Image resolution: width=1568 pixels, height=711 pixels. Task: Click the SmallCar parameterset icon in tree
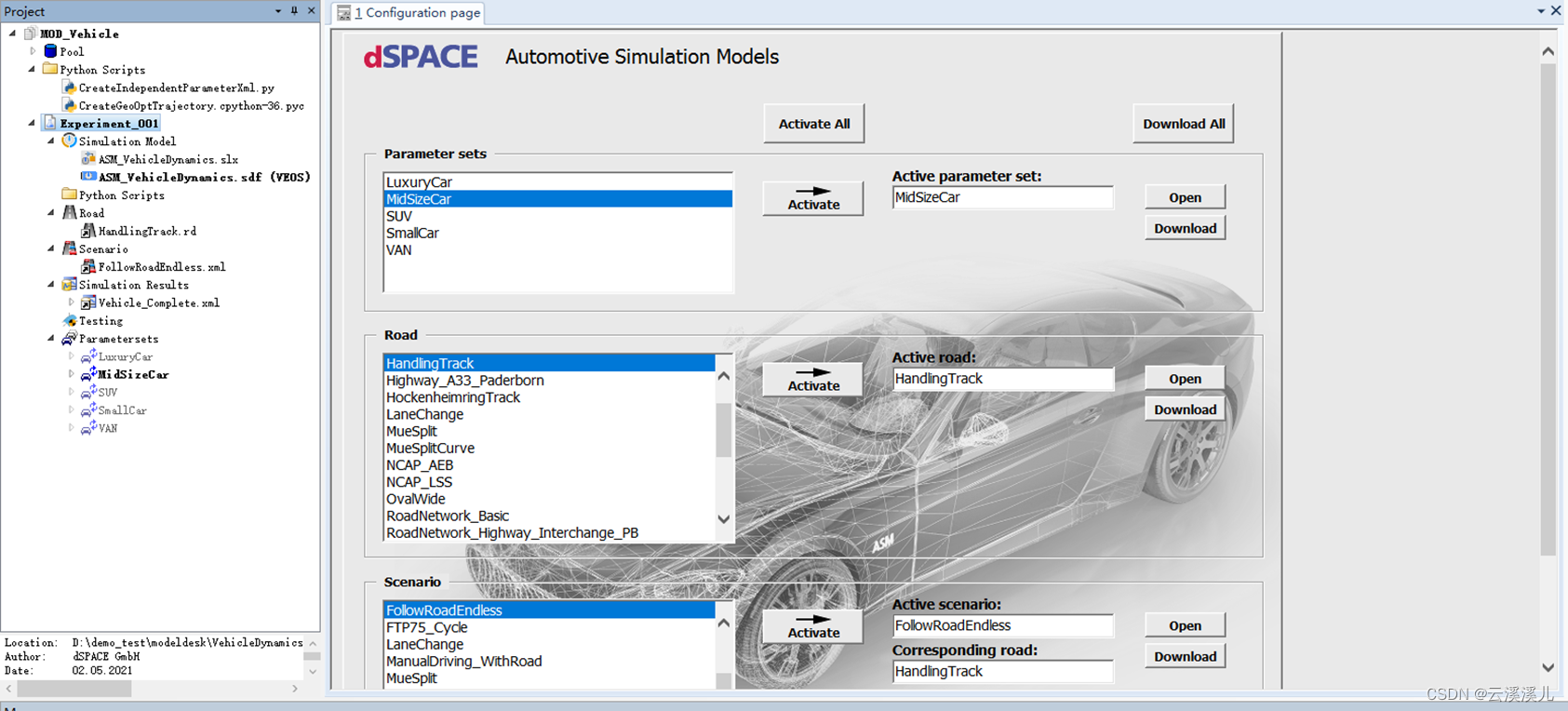pos(88,409)
